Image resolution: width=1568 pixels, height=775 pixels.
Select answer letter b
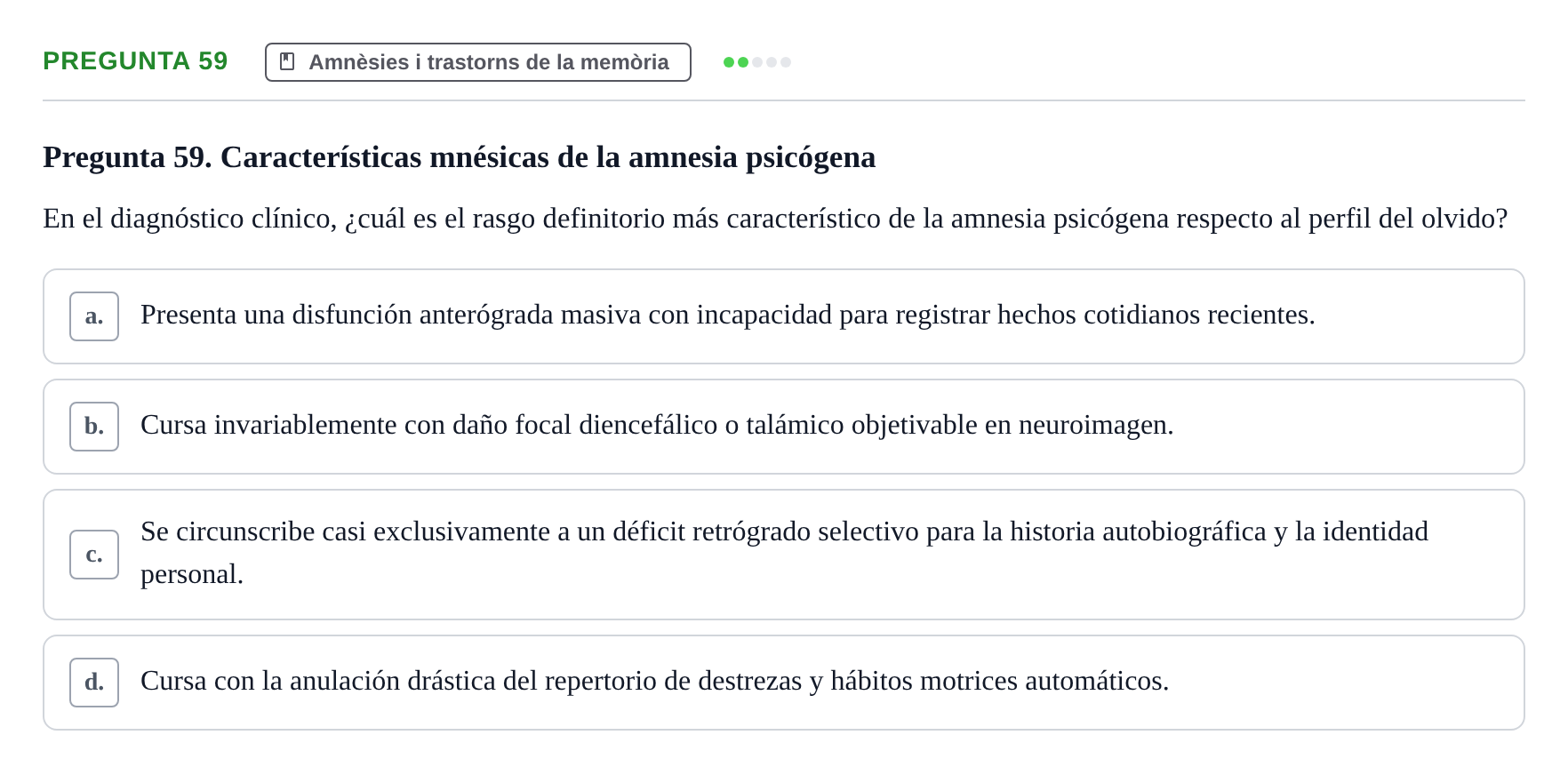click(94, 427)
